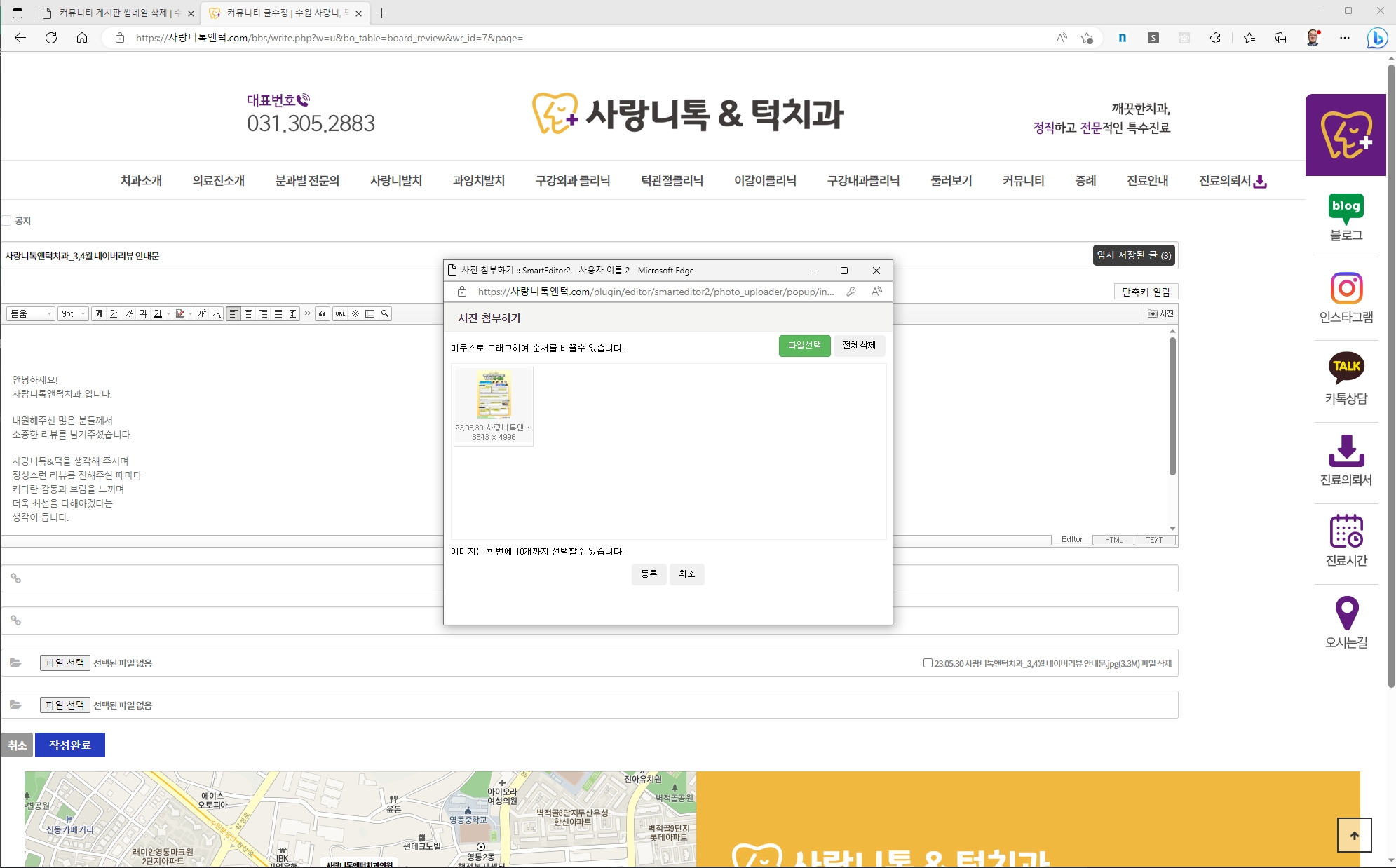
Task: Check the 공지 notice checkbox
Action: 6,221
